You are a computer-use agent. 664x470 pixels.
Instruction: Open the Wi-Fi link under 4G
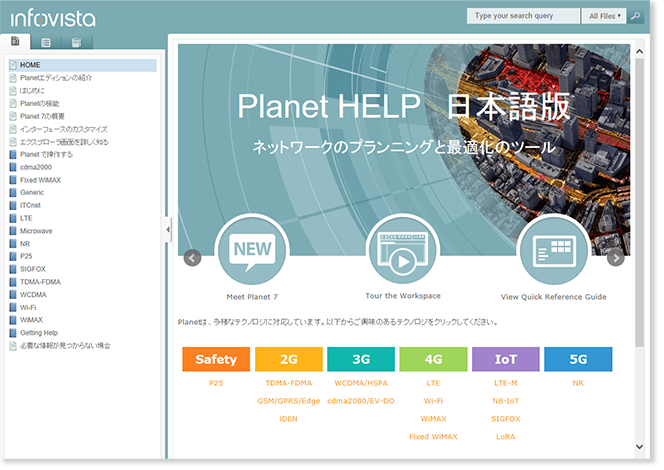(x=433, y=401)
